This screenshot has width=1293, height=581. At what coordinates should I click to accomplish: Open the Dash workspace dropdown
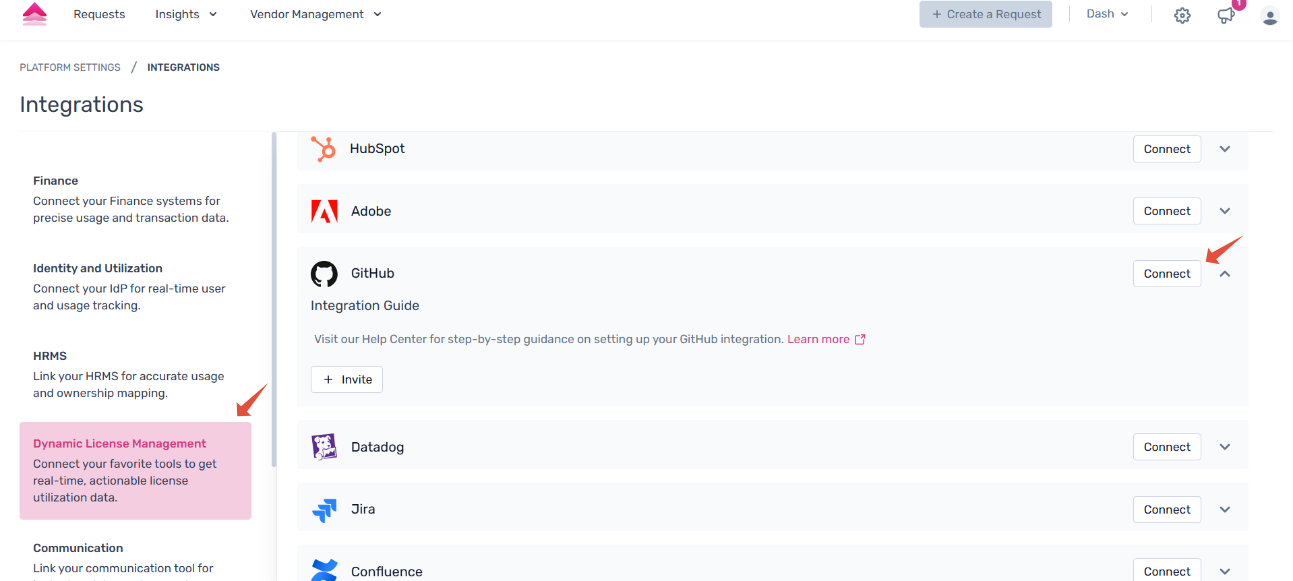[1107, 14]
